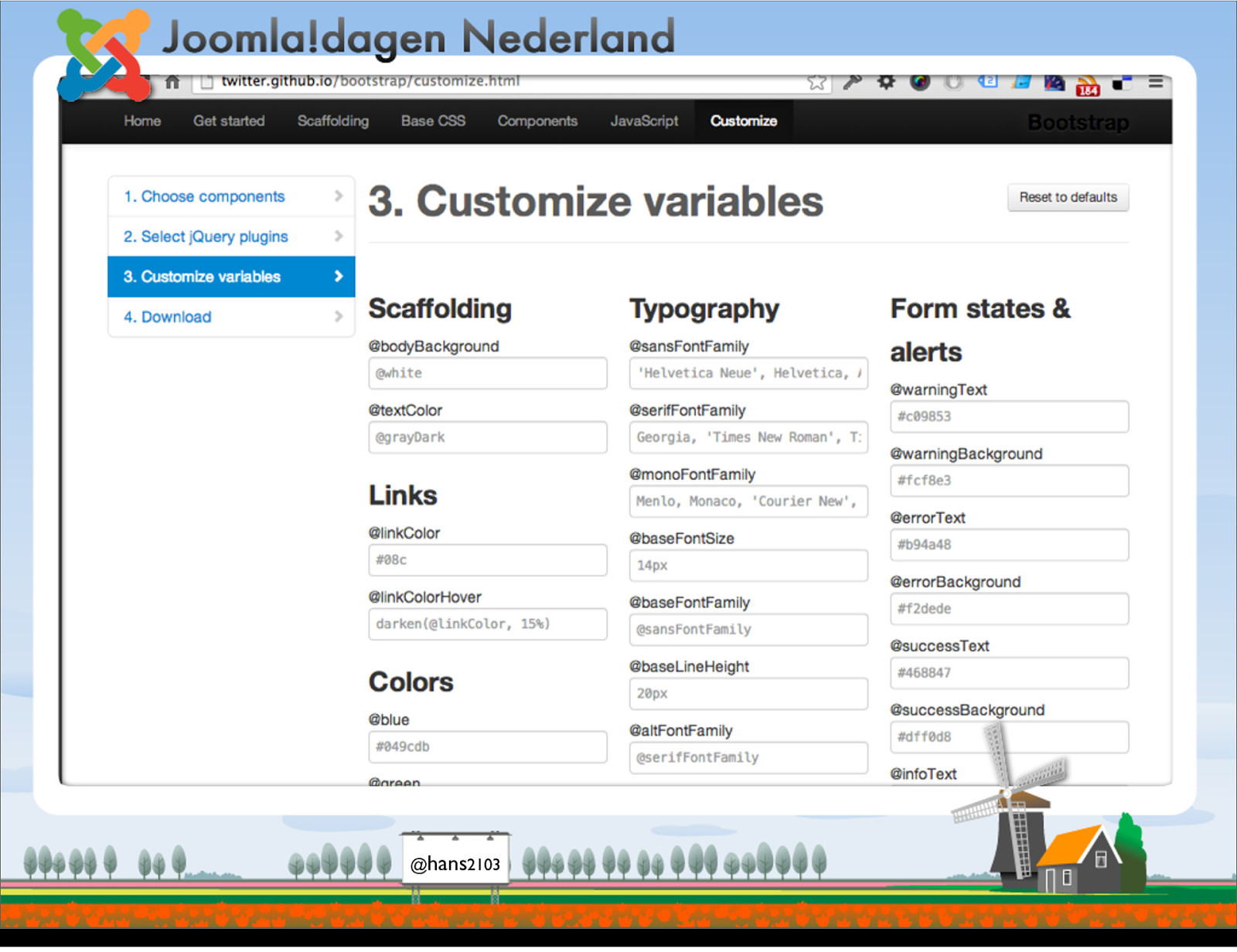Open the Home nav item
Viewport: 1237px width, 952px height.
(142, 121)
